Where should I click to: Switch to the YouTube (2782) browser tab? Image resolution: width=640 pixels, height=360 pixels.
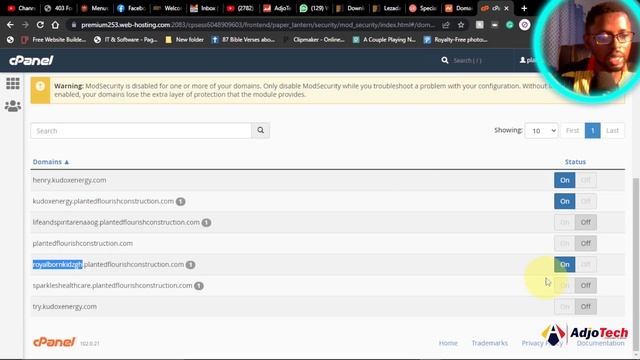(241, 8)
